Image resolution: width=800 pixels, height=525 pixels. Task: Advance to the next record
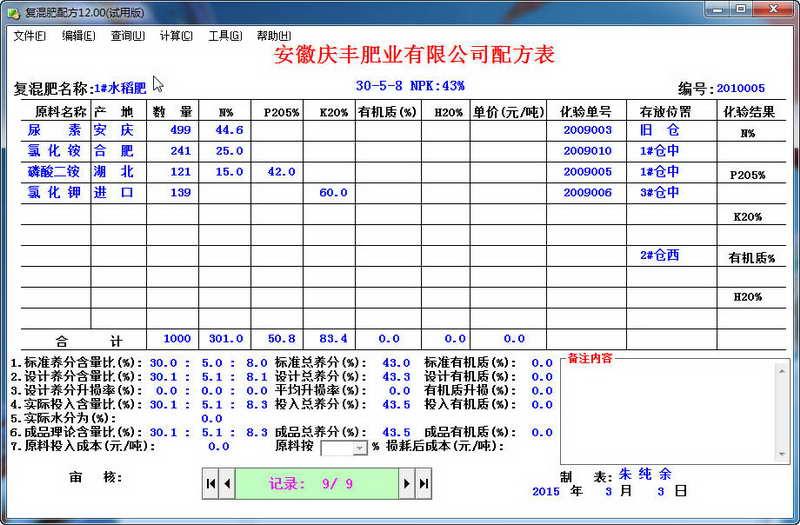coord(407,484)
